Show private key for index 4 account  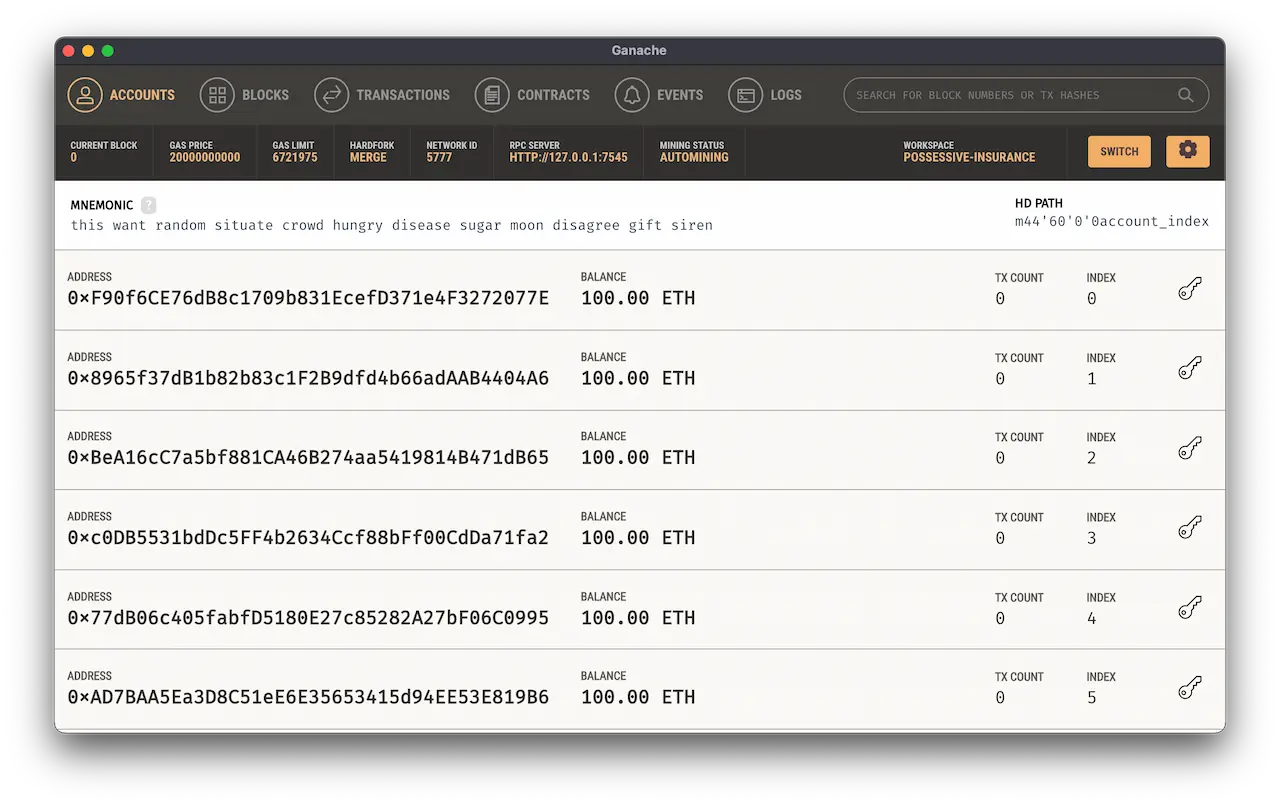(x=1189, y=608)
